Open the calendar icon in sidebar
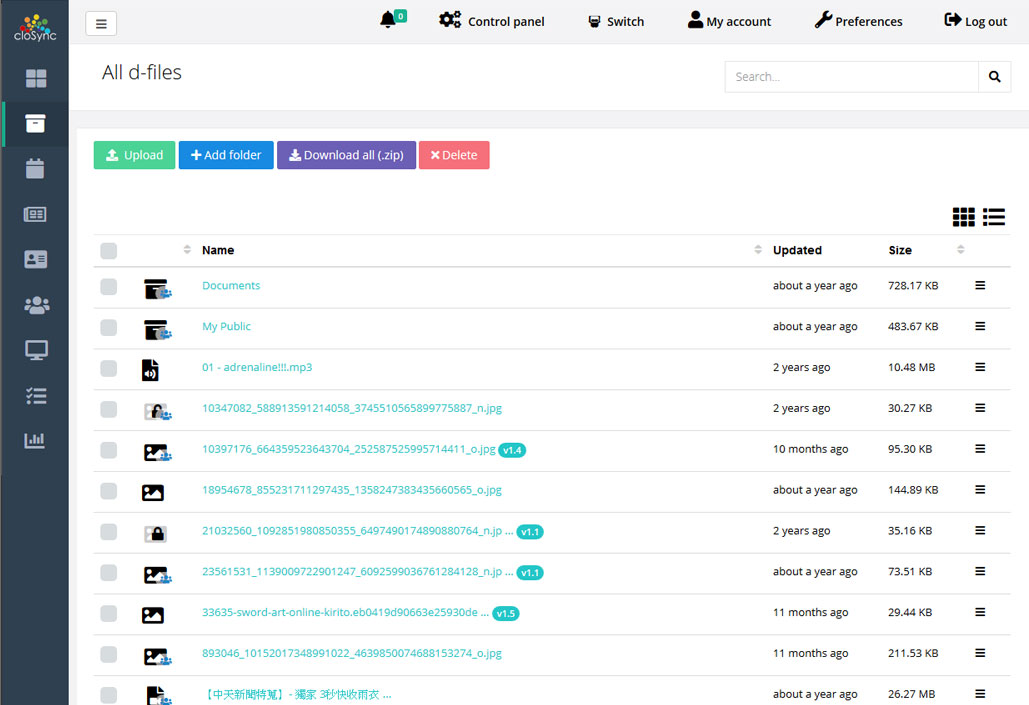This screenshot has width=1029, height=705. coord(36,169)
